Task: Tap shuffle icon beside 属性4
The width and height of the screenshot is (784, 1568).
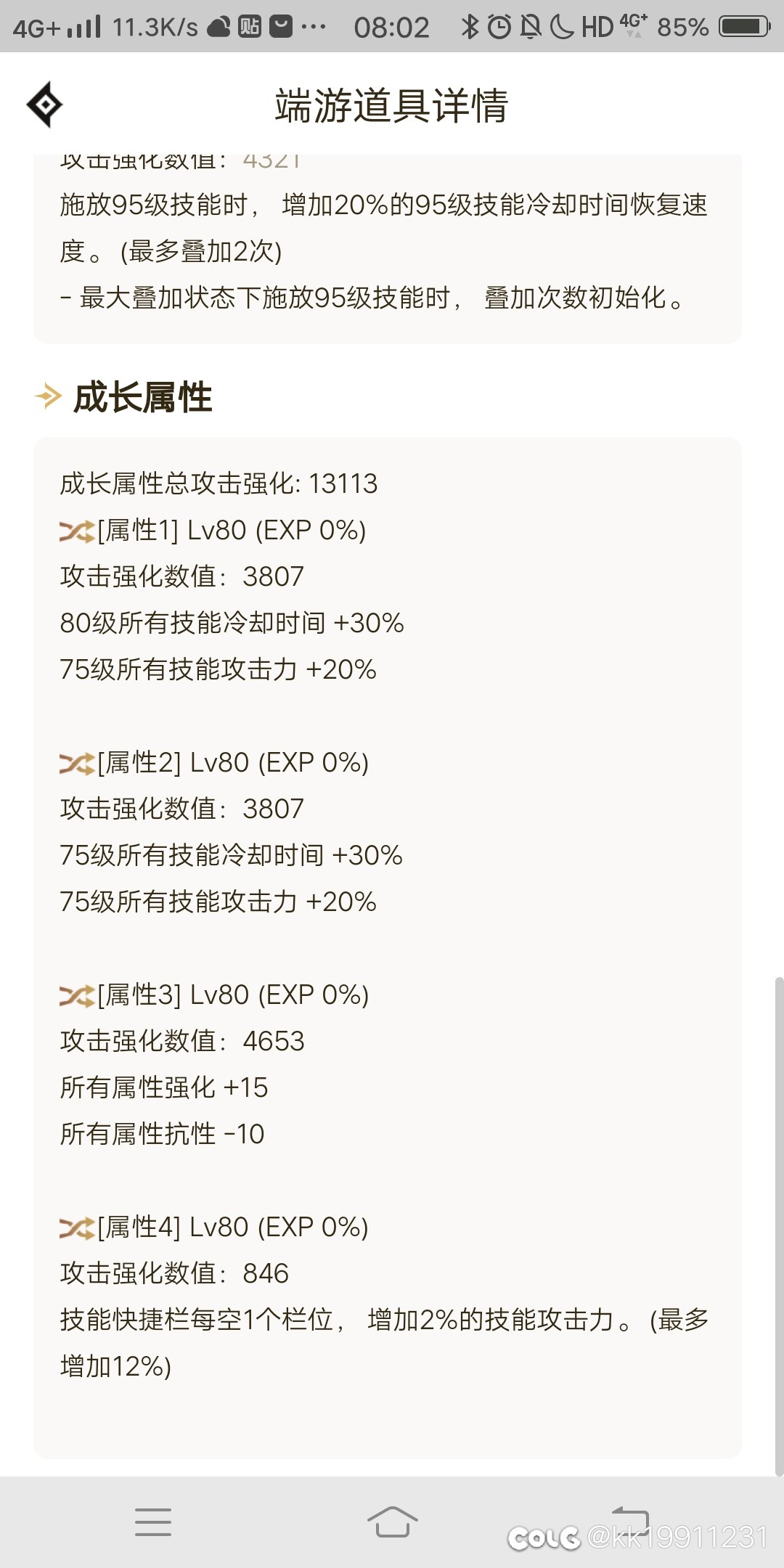Action: tap(77, 1228)
